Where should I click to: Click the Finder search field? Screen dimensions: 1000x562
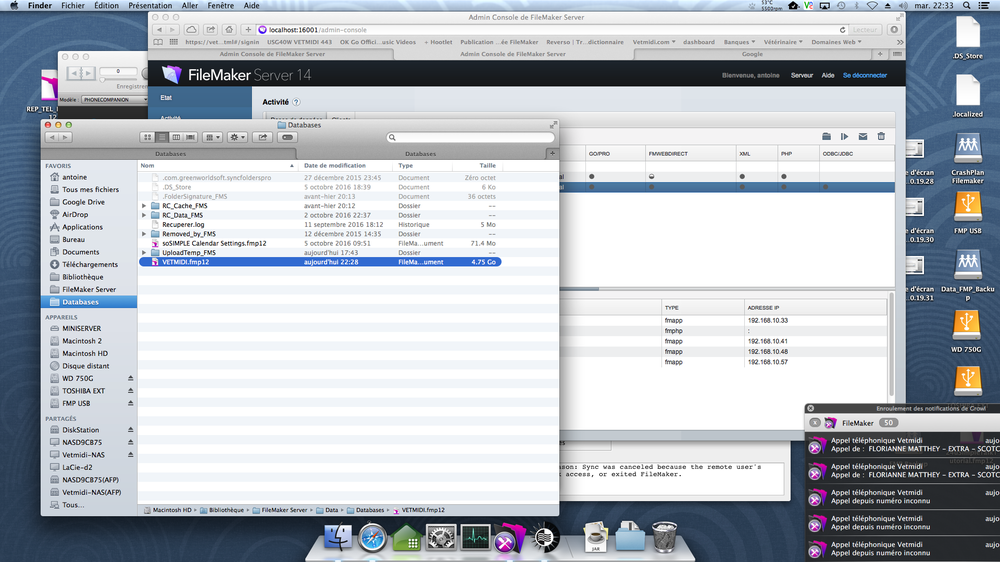tap(470, 137)
